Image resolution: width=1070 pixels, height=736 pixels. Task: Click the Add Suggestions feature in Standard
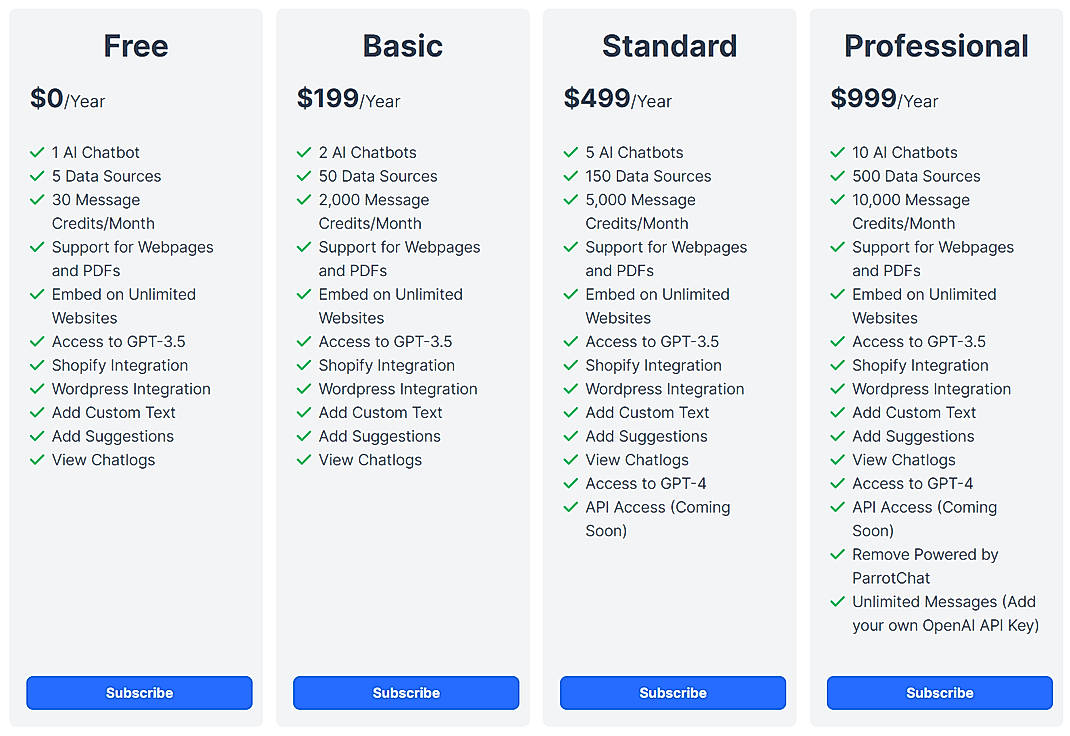(x=646, y=436)
